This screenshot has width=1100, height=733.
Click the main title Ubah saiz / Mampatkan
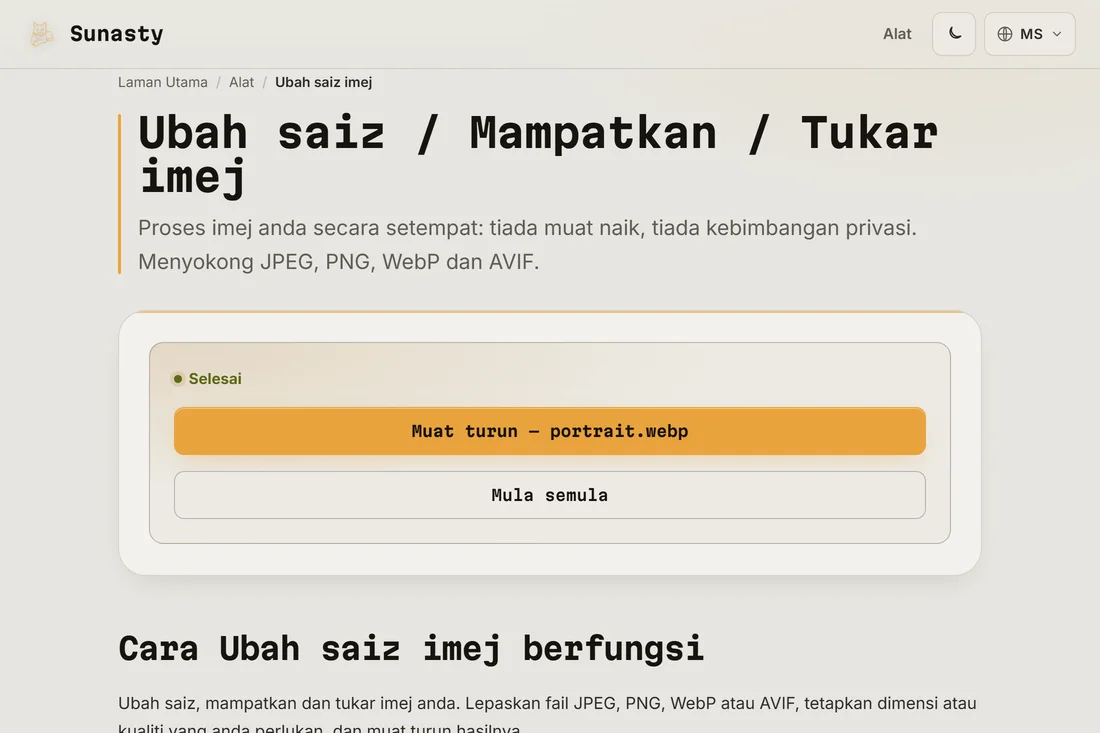point(537,154)
